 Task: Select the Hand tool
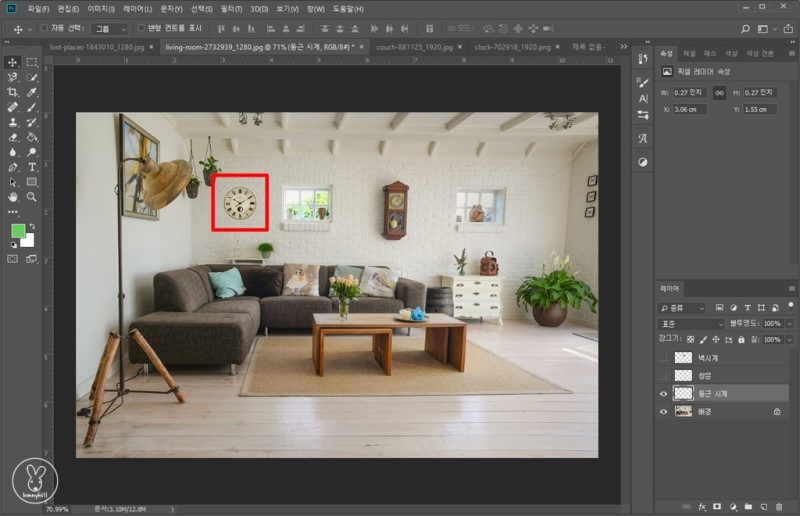point(13,197)
